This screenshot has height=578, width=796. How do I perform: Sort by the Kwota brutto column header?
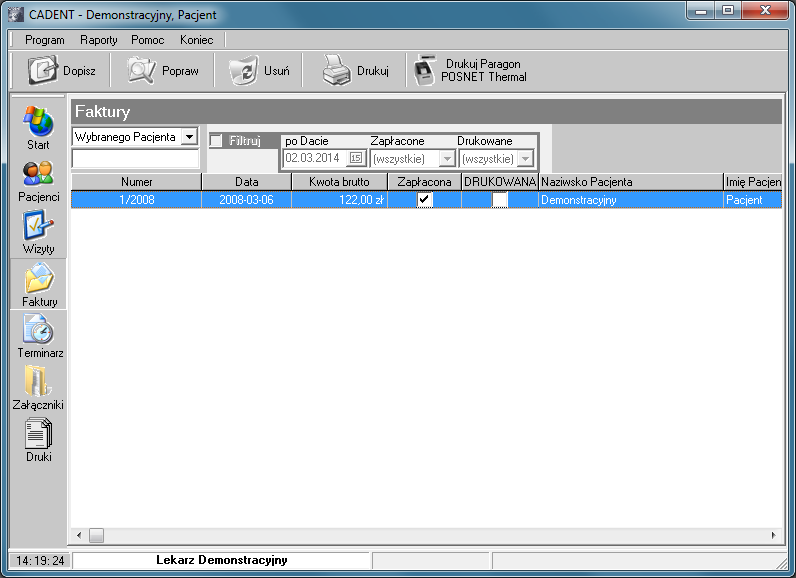(339, 182)
